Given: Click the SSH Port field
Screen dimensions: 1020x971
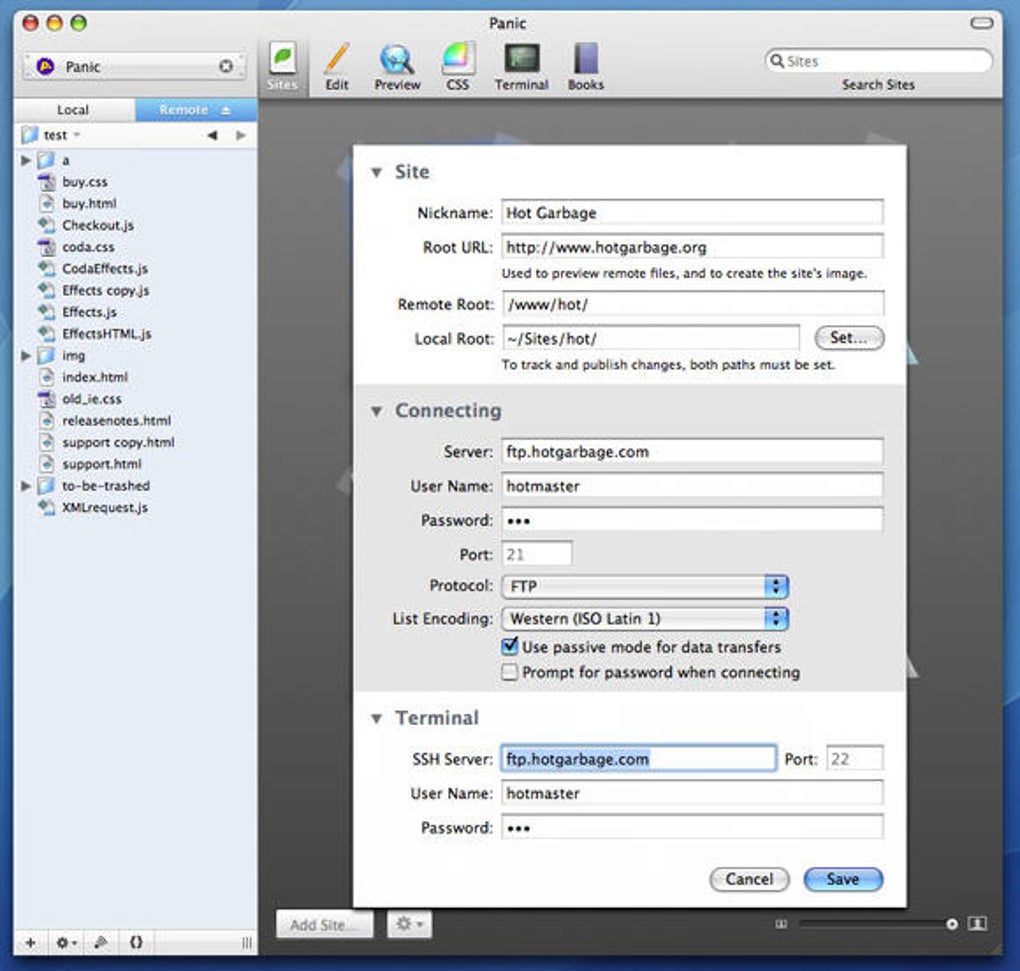Looking at the screenshot, I should (x=855, y=758).
